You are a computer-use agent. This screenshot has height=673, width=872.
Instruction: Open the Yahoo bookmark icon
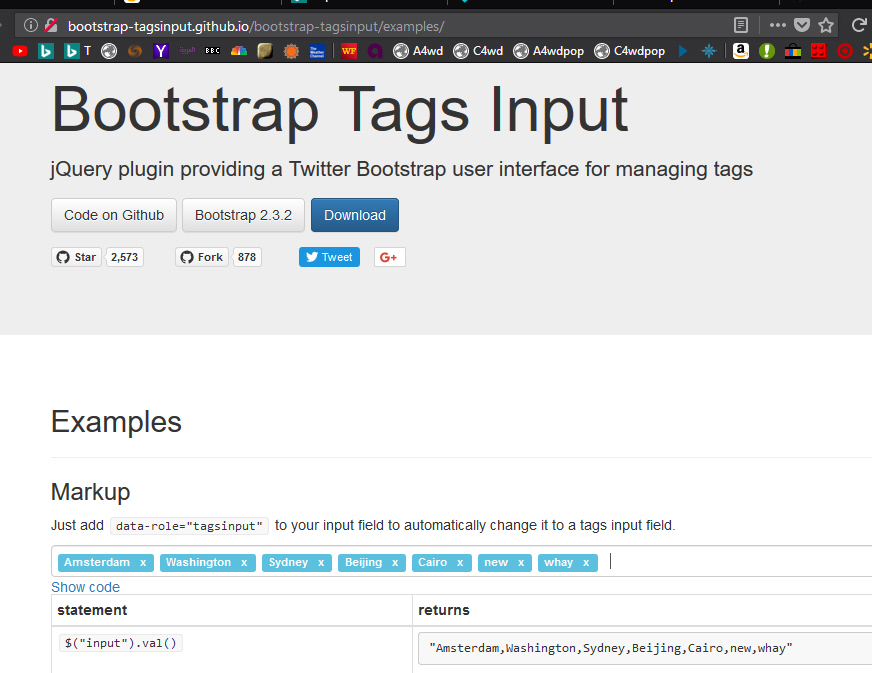pyautogui.click(x=161, y=51)
